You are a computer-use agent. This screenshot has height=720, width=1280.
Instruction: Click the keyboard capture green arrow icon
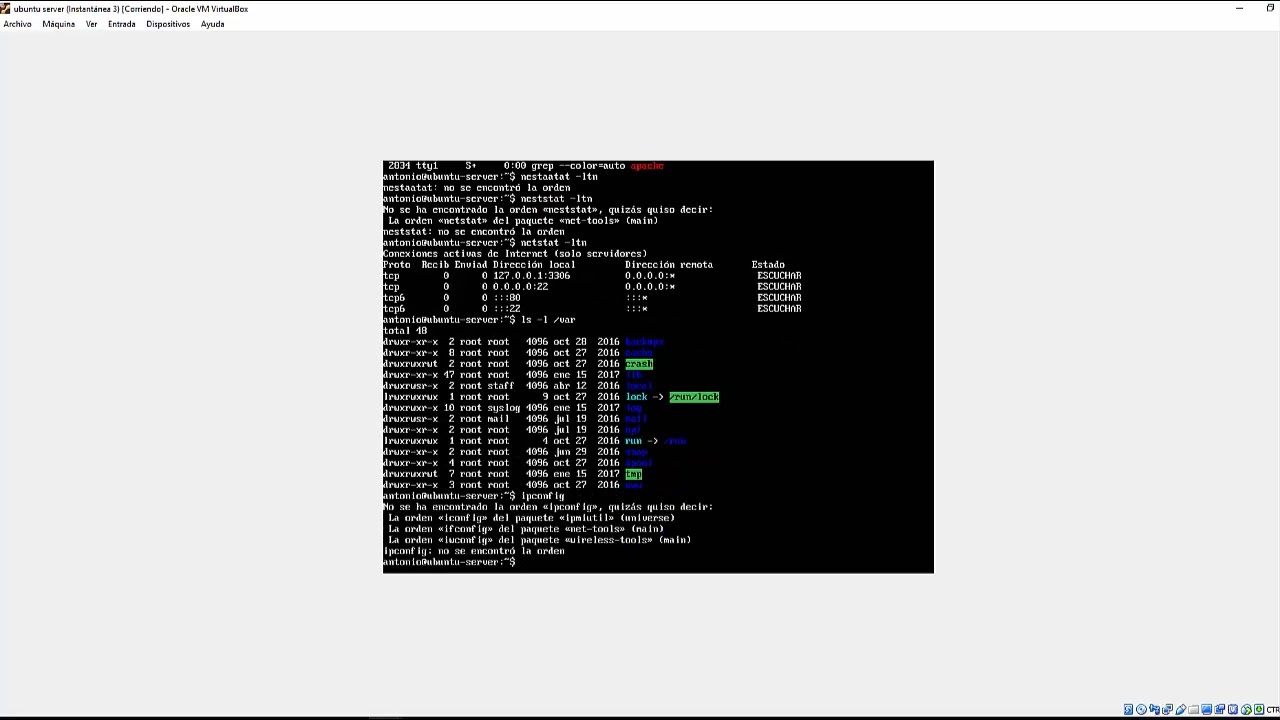click(x=1259, y=709)
